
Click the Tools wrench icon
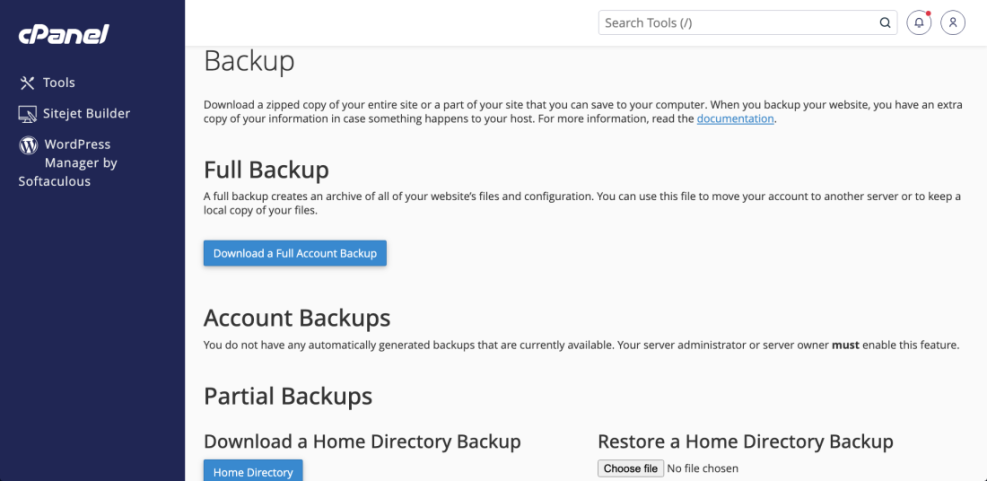click(27, 82)
